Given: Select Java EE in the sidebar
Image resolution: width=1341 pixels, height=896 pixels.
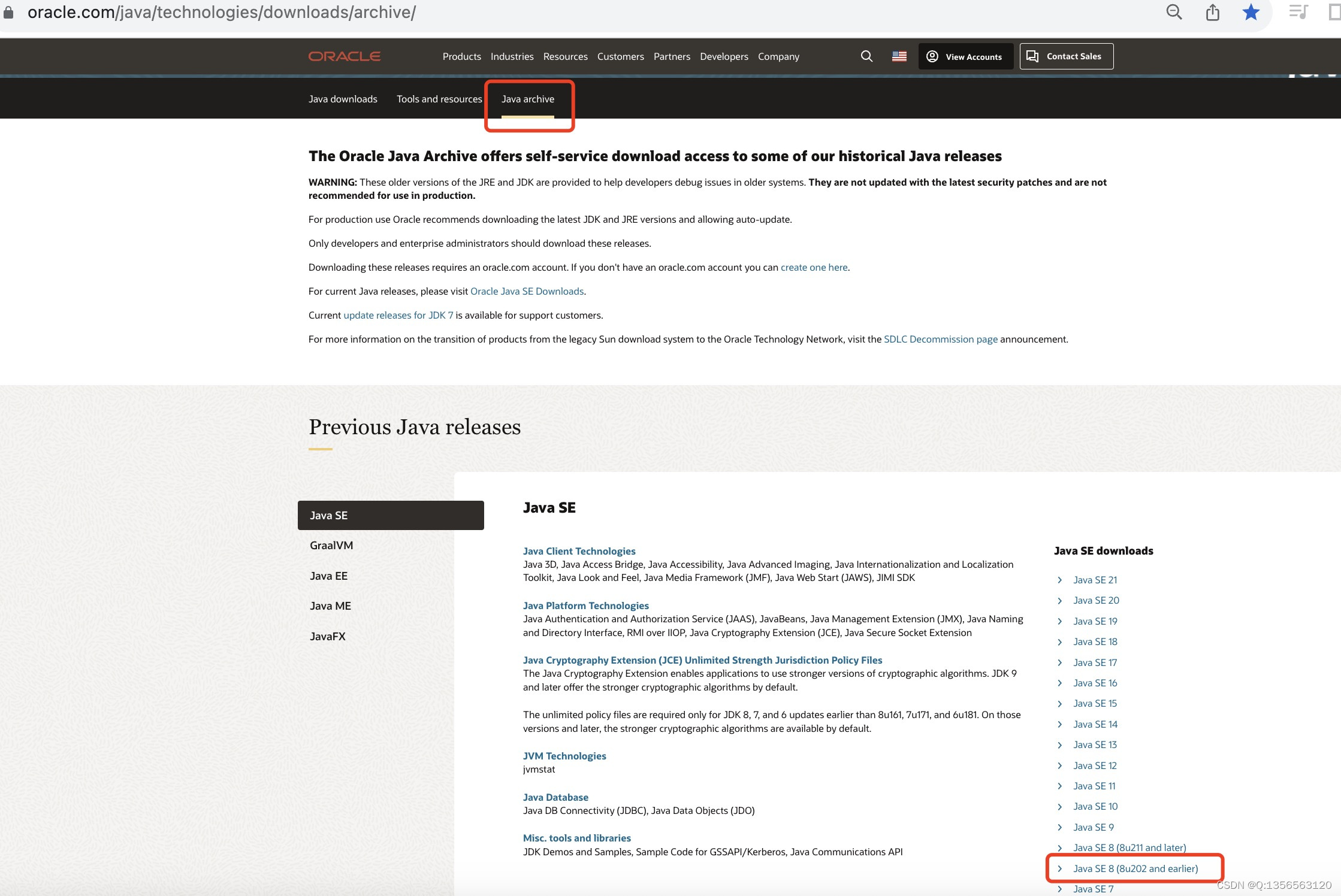Looking at the screenshot, I should coord(328,576).
